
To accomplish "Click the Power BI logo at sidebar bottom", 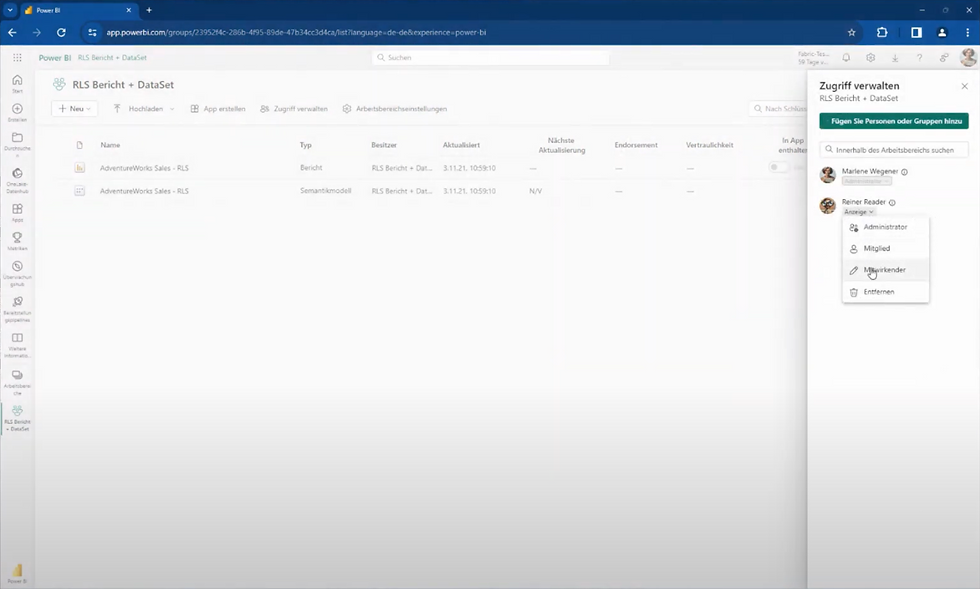I will (18, 572).
